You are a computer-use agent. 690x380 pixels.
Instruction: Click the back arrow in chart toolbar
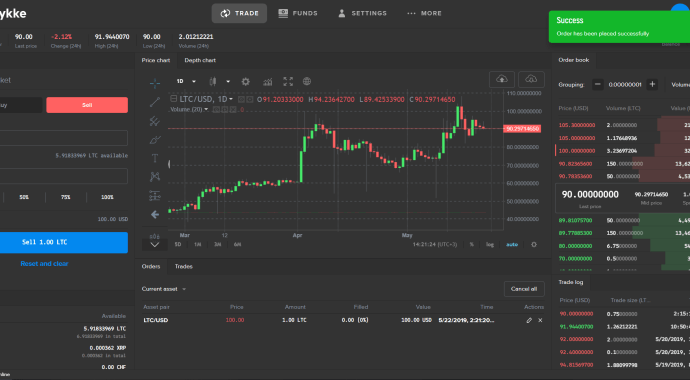click(x=155, y=215)
